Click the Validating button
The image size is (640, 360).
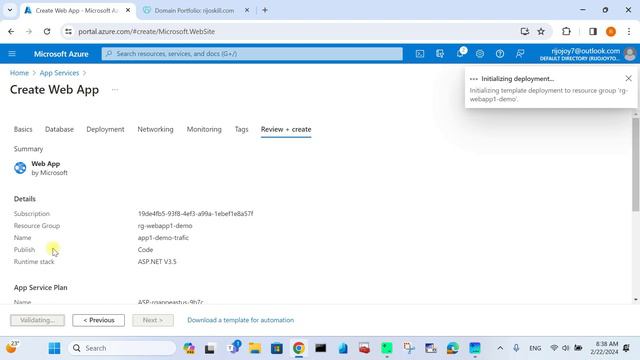click(x=38, y=320)
